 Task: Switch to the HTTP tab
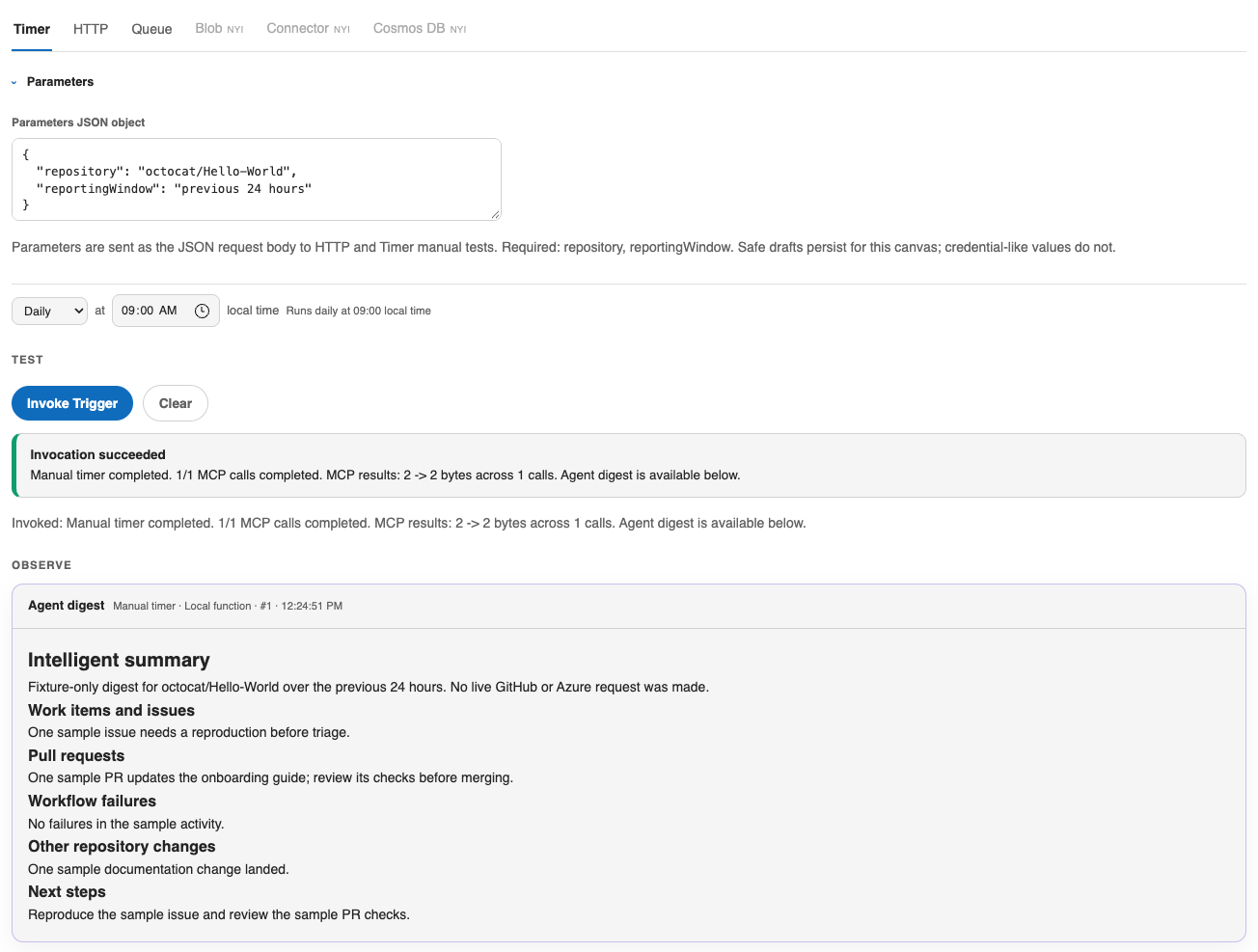click(x=91, y=29)
